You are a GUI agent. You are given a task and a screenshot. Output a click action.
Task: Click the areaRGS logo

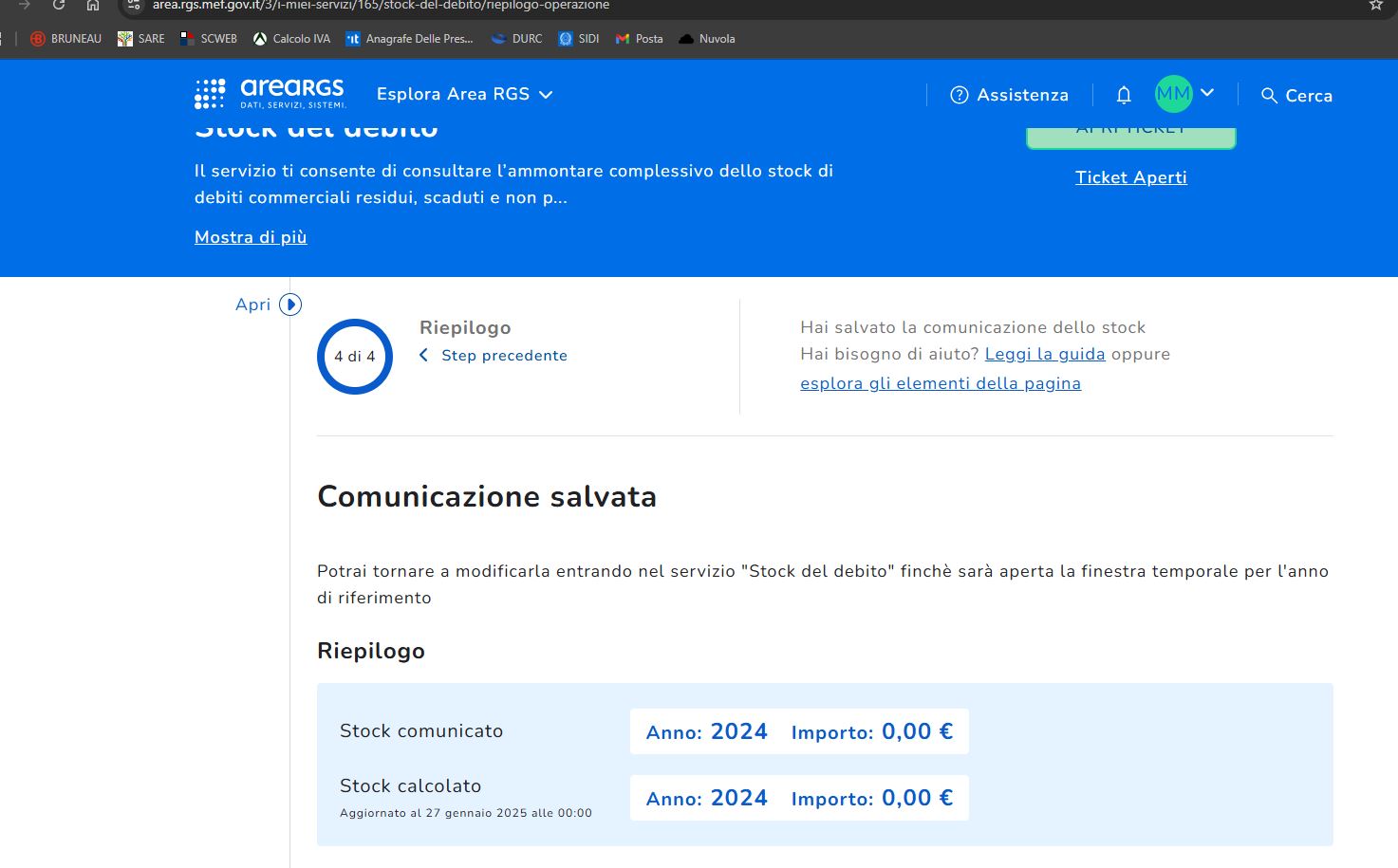click(270, 94)
